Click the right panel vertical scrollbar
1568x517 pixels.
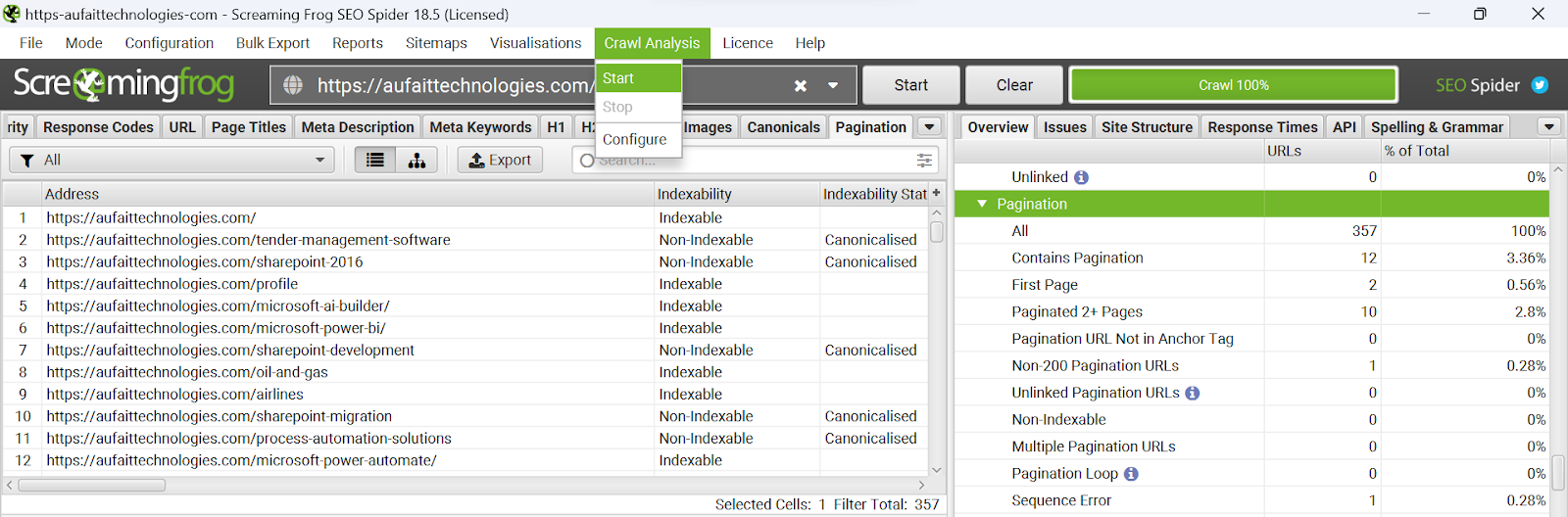(1558, 472)
